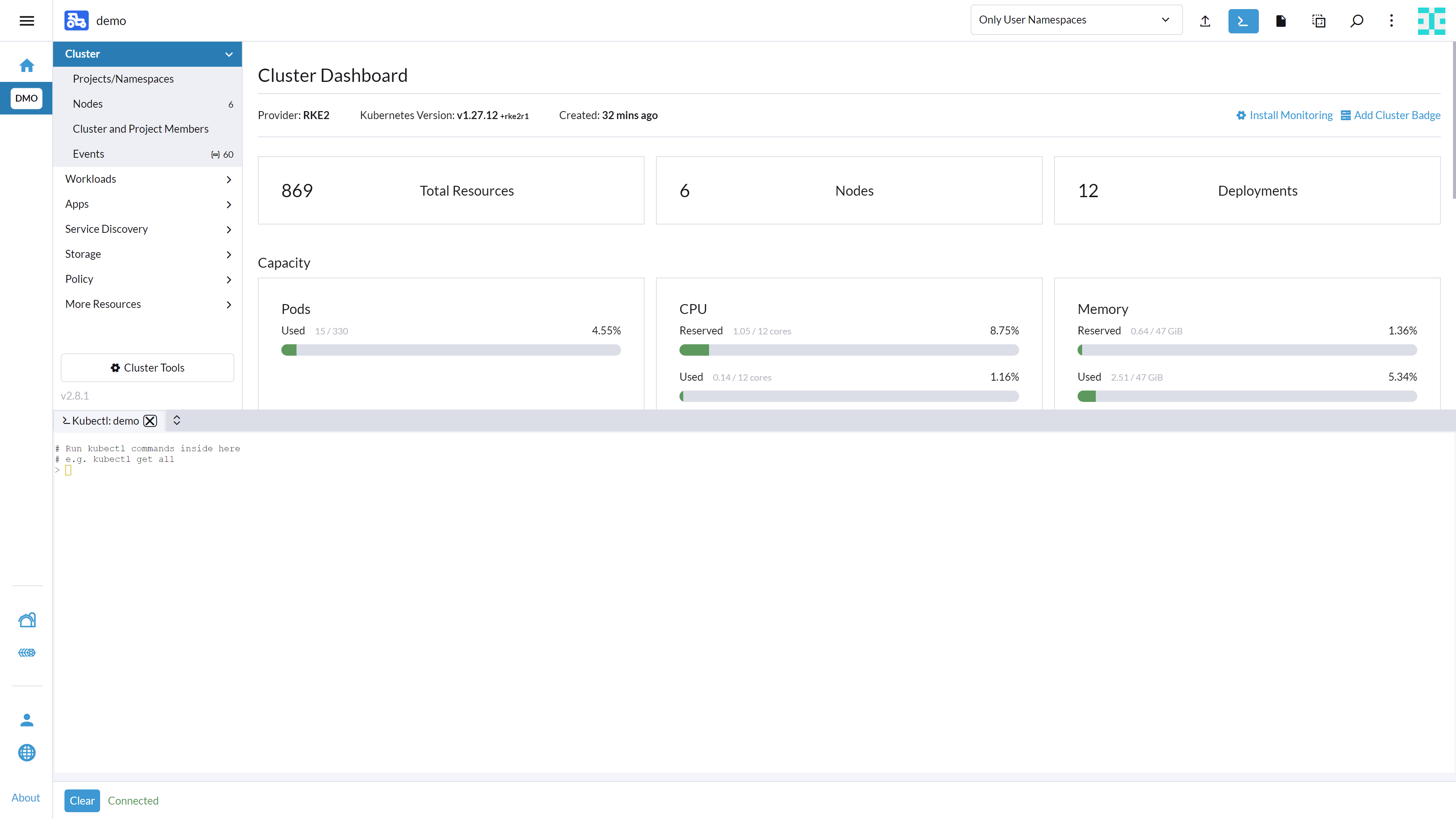
Task: Open the three-dot more options menu
Action: 1392,21
